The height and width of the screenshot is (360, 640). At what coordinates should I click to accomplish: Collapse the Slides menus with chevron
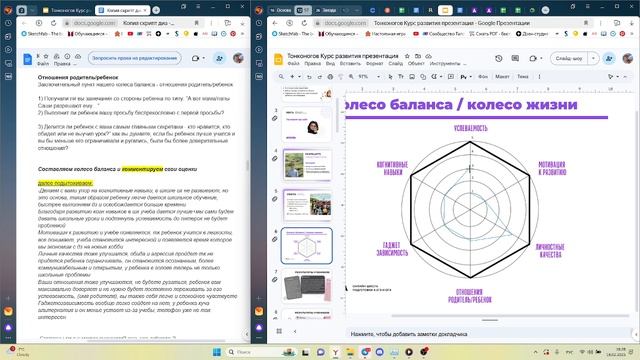pyautogui.click(x=625, y=76)
